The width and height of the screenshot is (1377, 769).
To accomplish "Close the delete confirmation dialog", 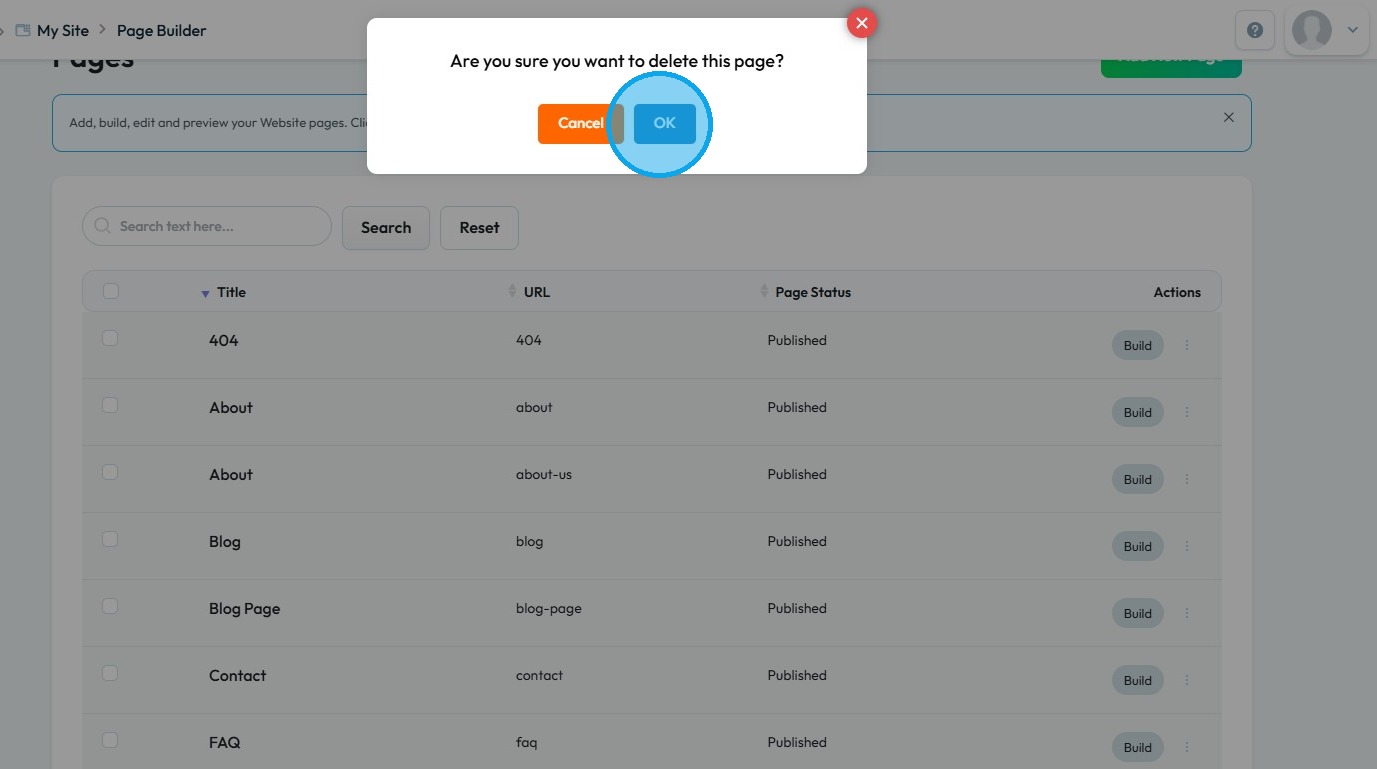I will pyautogui.click(x=861, y=23).
